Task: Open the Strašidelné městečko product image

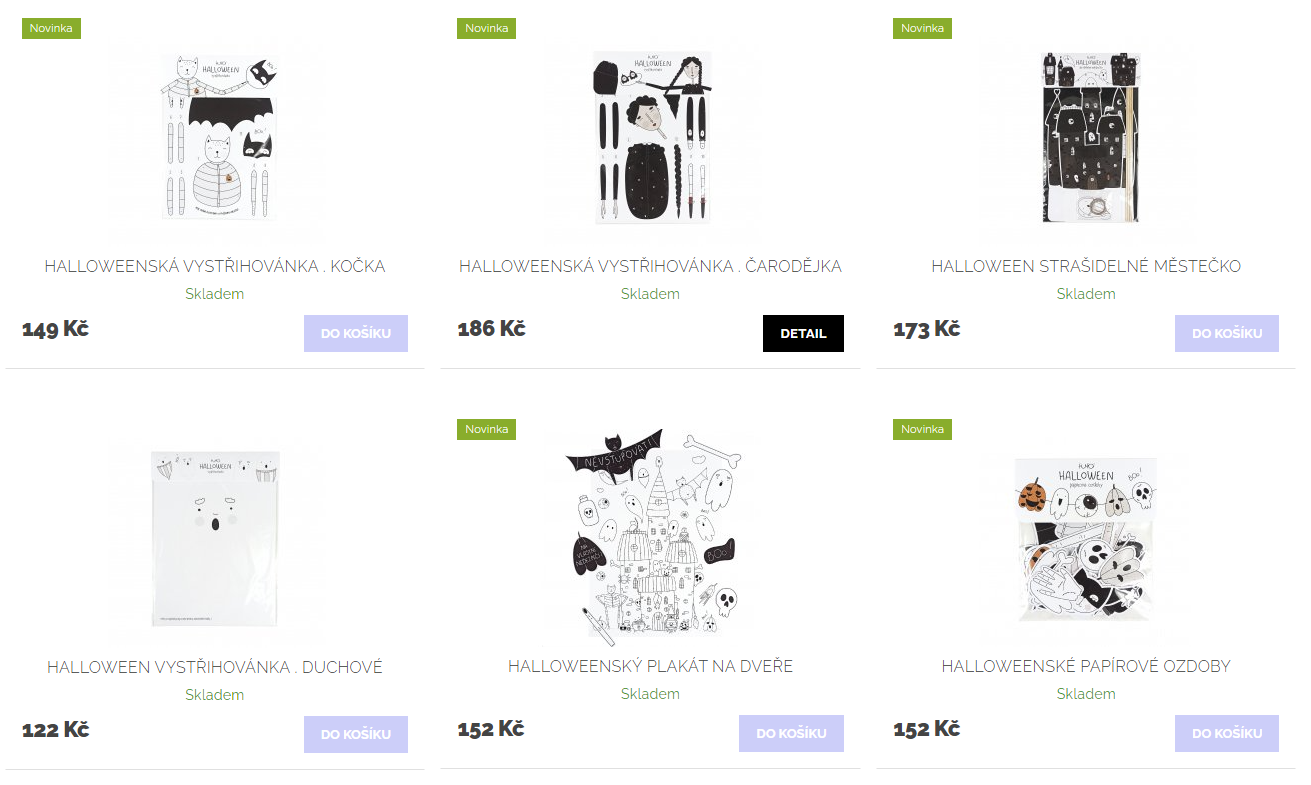Action: (1088, 137)
